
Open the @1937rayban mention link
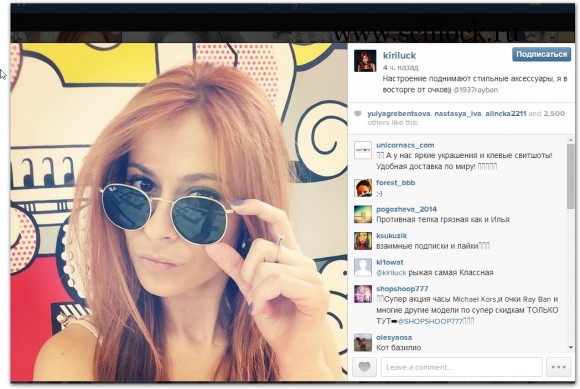(x=475, y=90)
